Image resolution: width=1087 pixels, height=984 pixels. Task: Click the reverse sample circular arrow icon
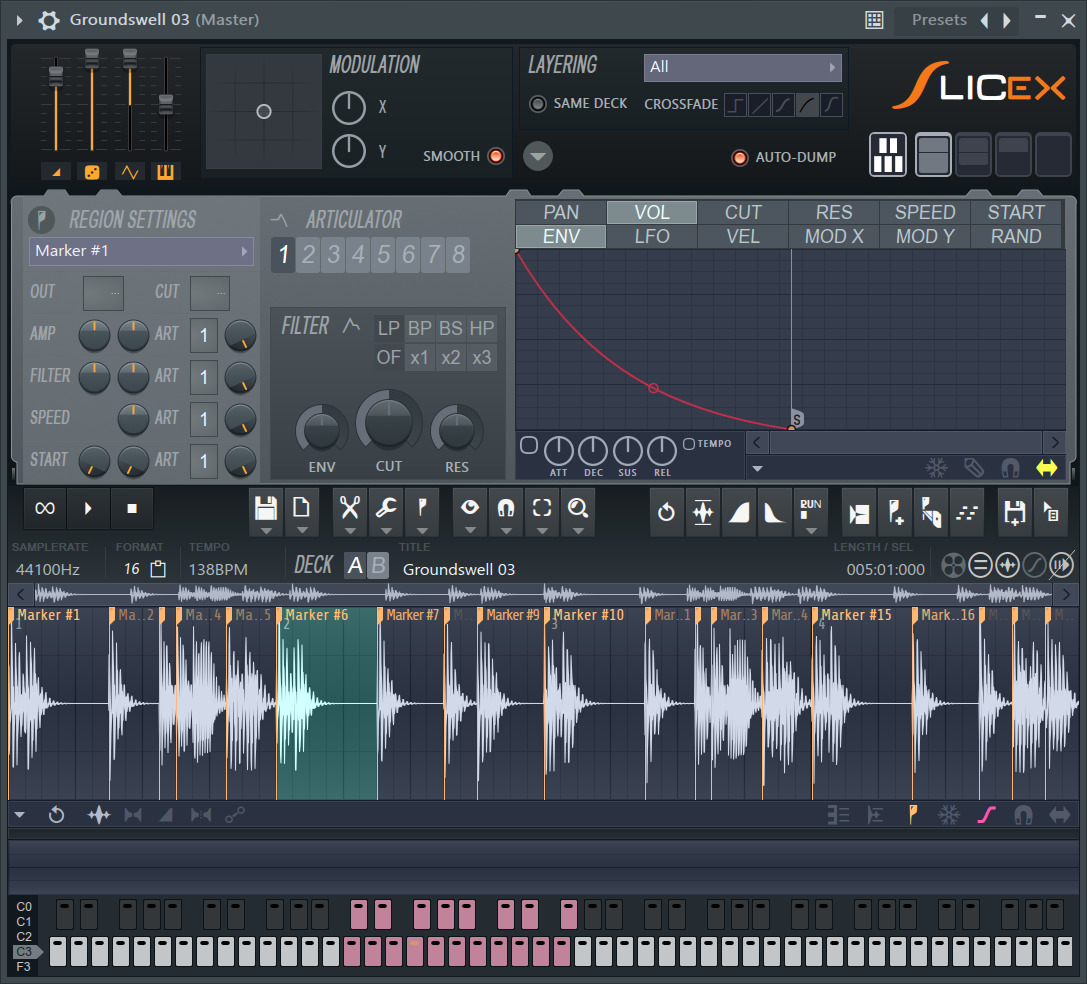667,512
